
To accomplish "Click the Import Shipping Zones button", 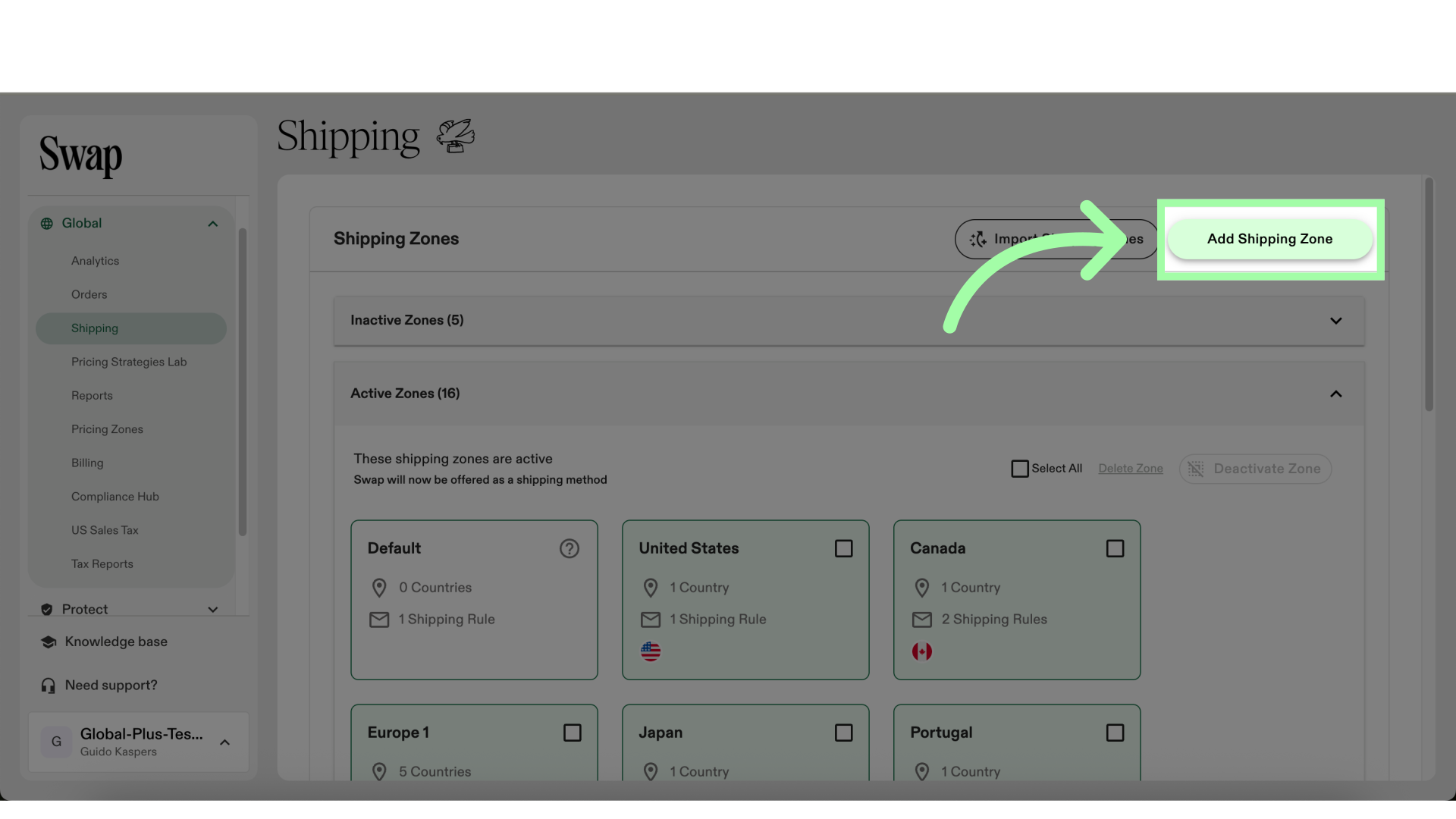I will [x=1056, y=239].
